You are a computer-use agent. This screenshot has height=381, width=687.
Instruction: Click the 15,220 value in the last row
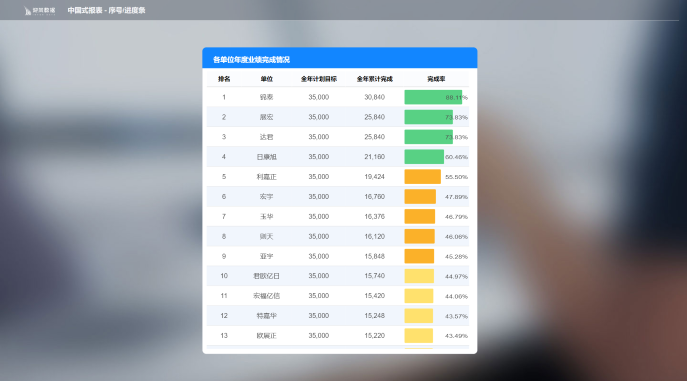coord(375,335)
